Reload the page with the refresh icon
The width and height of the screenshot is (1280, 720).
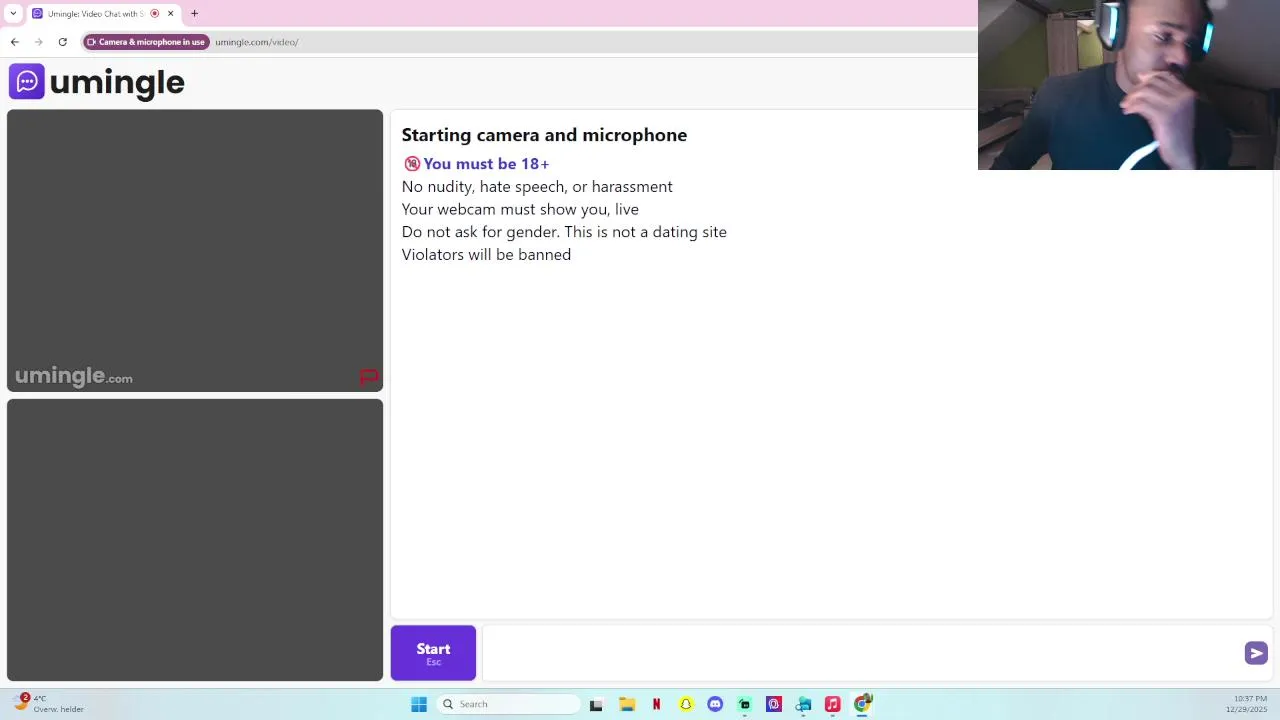[x=62, y=42]
